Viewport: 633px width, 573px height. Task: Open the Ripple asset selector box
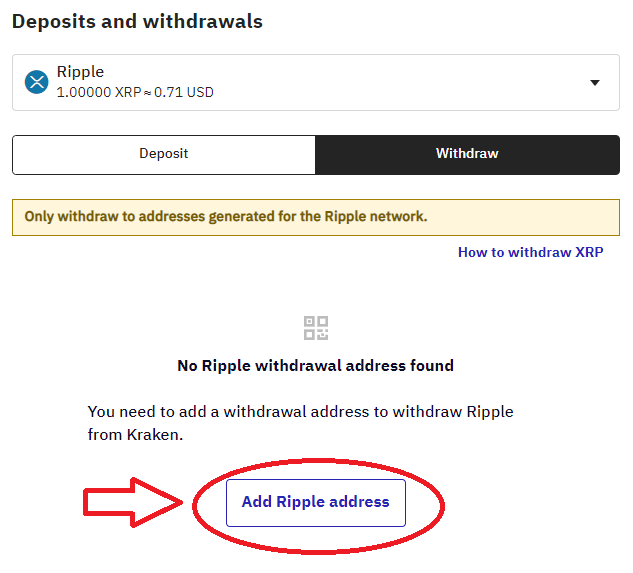tap(316, 82)
